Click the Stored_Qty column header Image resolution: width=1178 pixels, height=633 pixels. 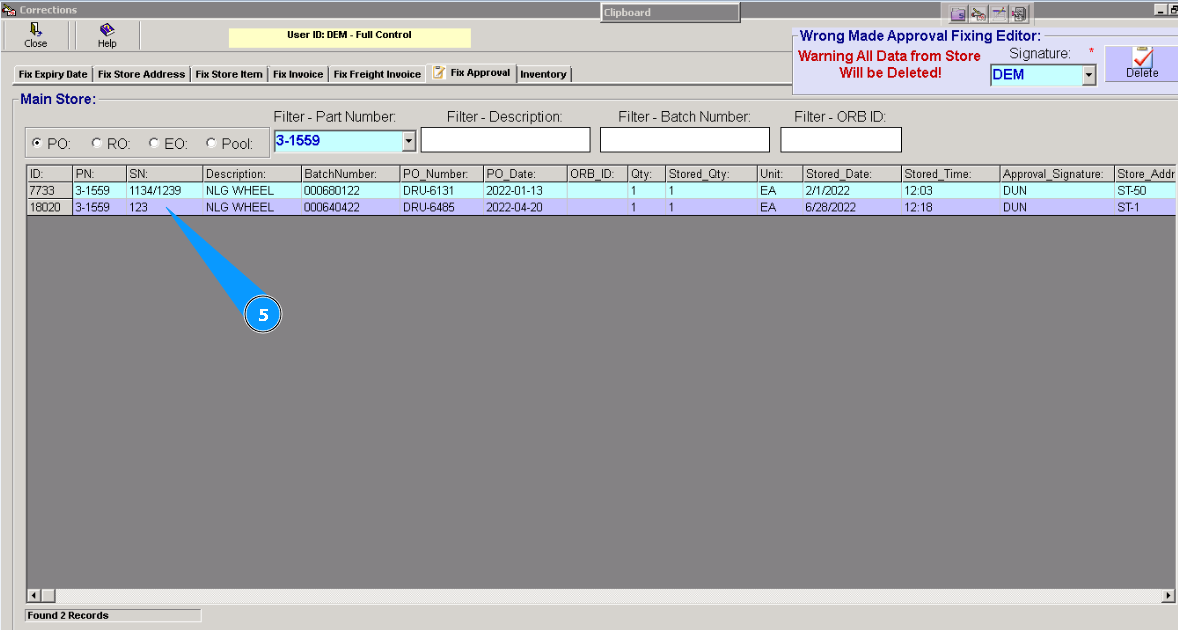tap(711, 174)
